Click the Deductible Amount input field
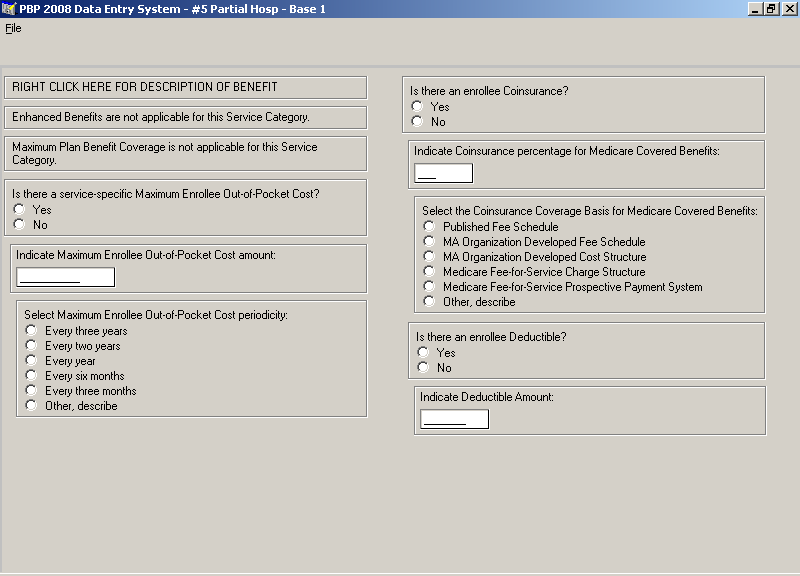This screenshot has width=800, height=576. pyautogui.click(x=455, y=419)
